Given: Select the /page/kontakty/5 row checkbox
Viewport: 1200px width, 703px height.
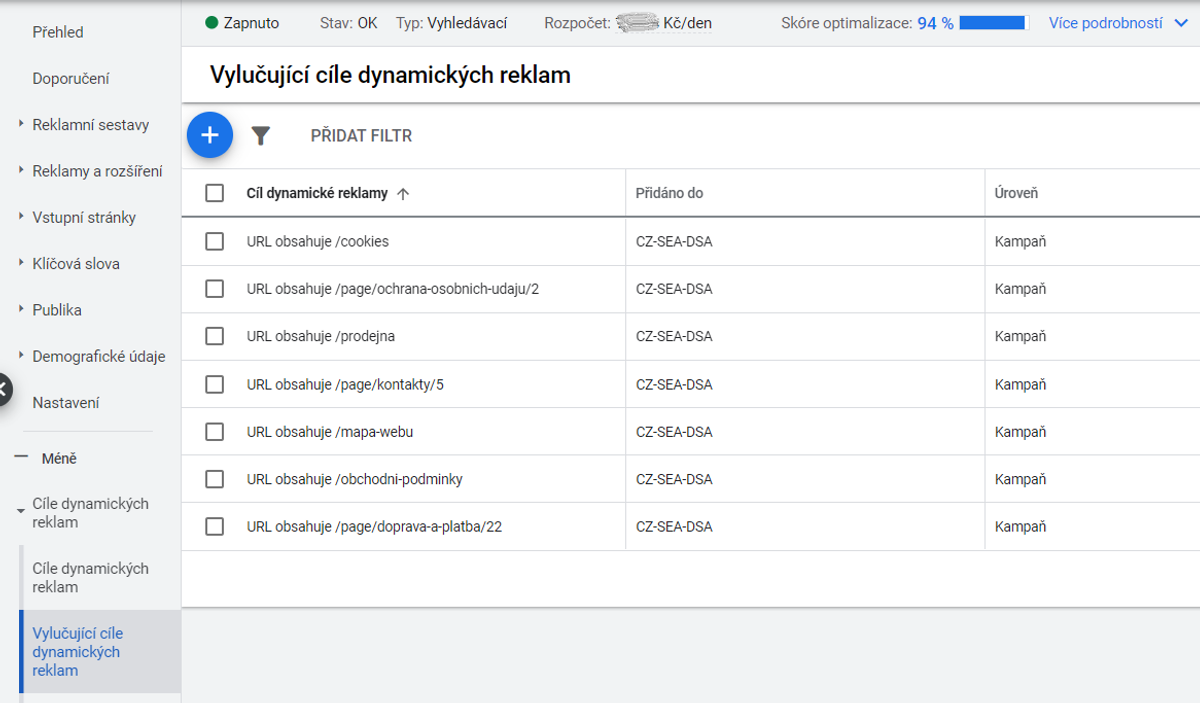Looking at the screenshot, I should 214,384.
